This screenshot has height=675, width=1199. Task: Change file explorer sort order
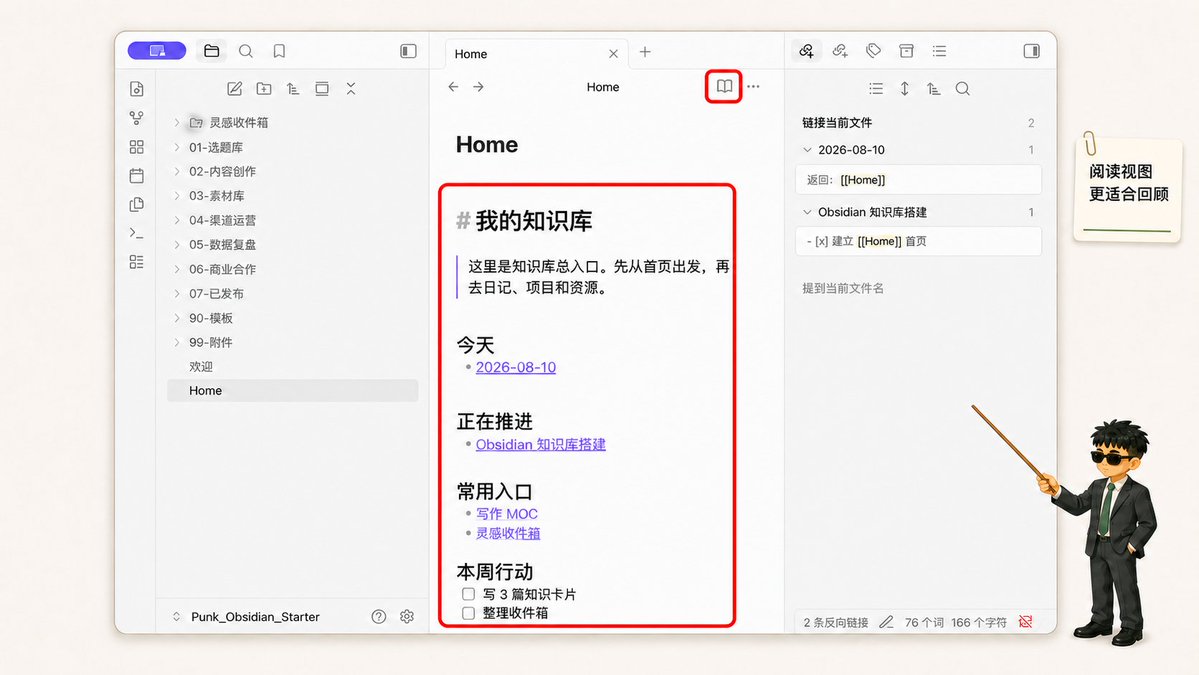click(293, 89)
